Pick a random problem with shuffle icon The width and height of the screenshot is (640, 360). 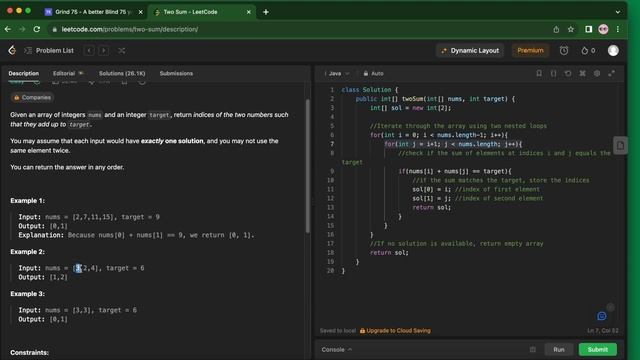(122, 51)
